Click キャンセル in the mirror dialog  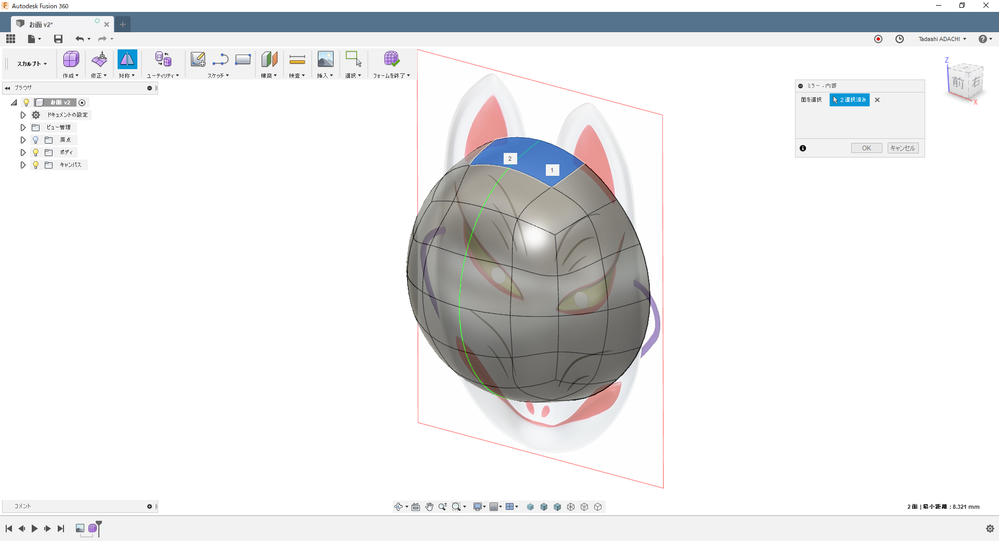coord(902,148)
